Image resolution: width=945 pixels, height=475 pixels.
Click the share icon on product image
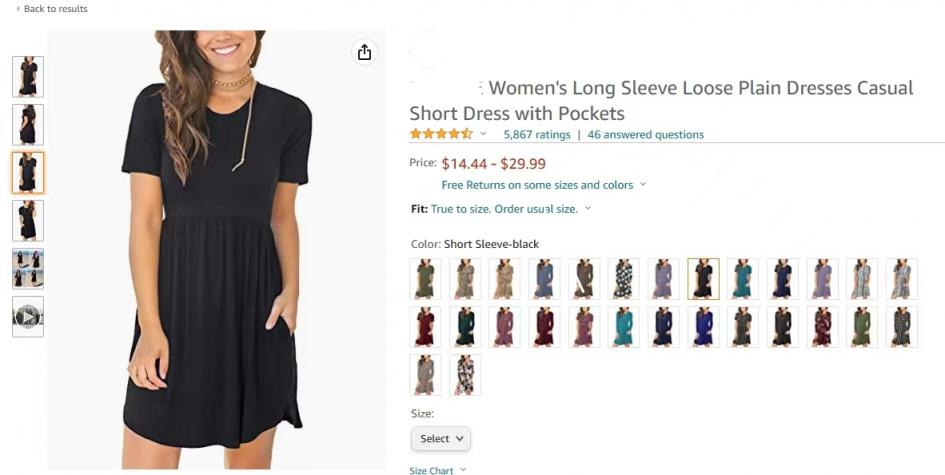coord(364,52)
